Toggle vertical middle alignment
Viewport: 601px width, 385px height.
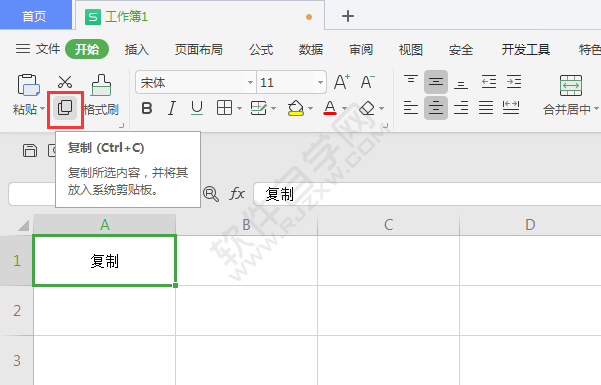436,82
